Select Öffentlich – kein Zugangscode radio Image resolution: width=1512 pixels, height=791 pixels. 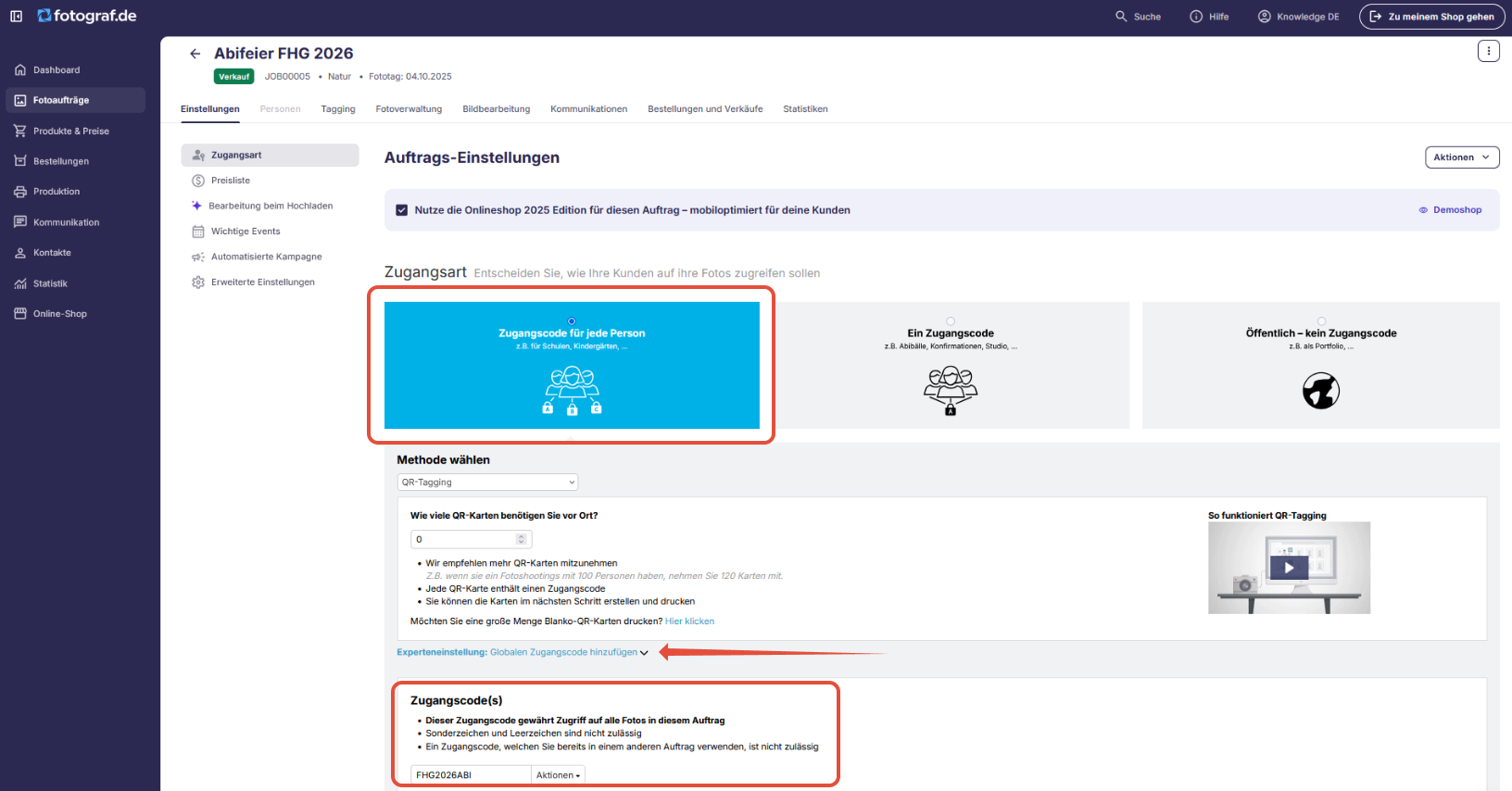coord(1321,321)
